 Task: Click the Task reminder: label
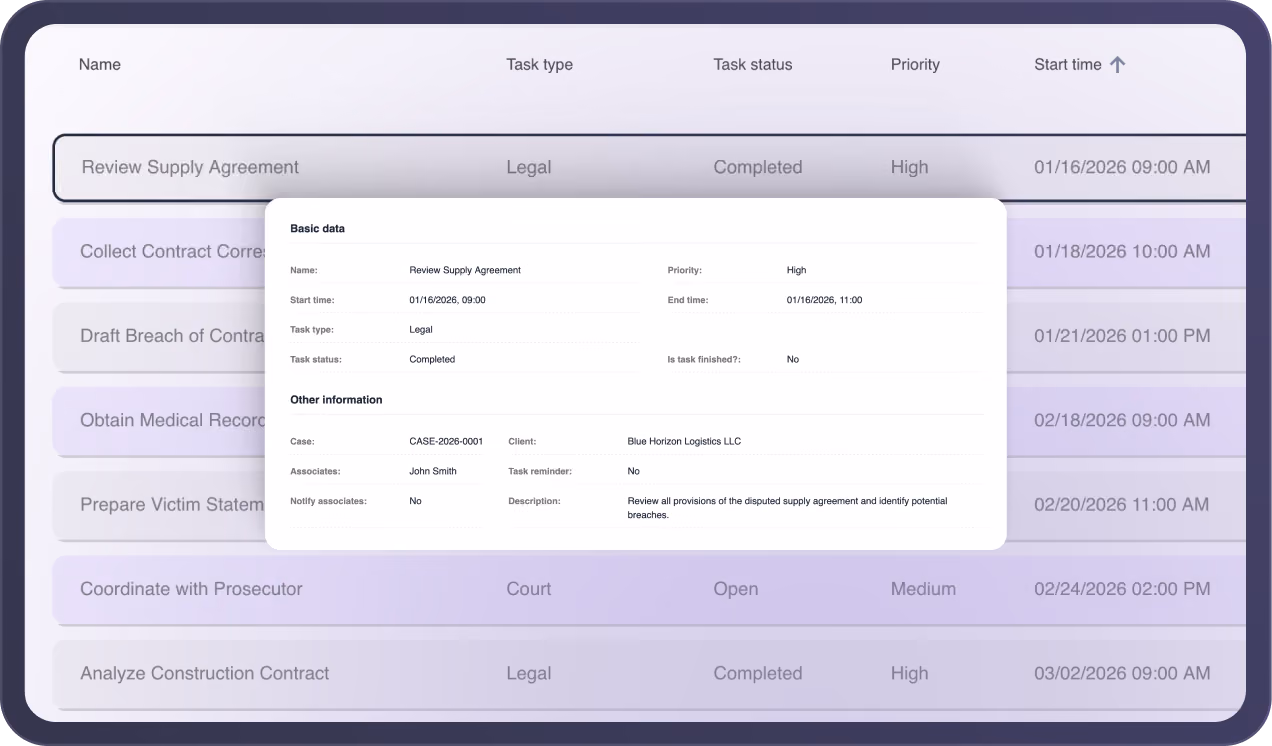[x=540, y=471]
